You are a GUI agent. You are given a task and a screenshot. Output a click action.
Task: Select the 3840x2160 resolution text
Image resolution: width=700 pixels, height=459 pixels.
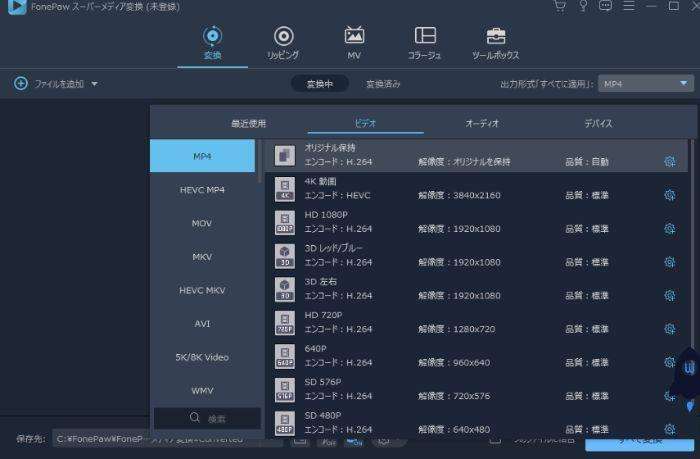click(477, 195)
